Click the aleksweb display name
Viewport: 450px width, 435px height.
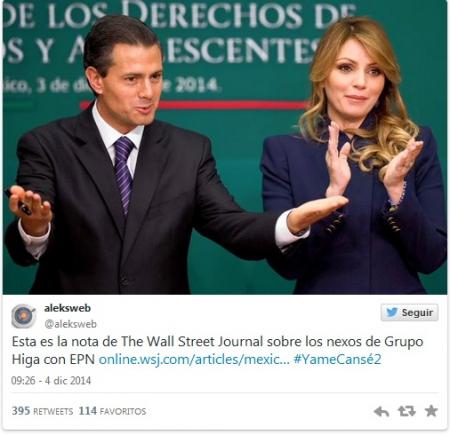tap(67, 308)
